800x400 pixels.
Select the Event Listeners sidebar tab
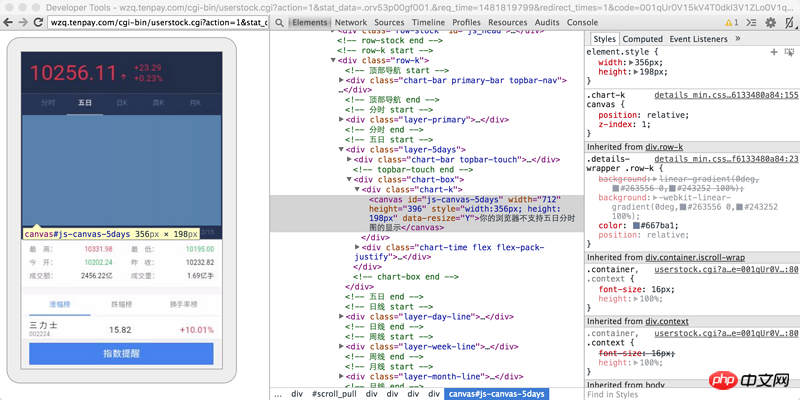pyautogui.click(x=698, y=39)
